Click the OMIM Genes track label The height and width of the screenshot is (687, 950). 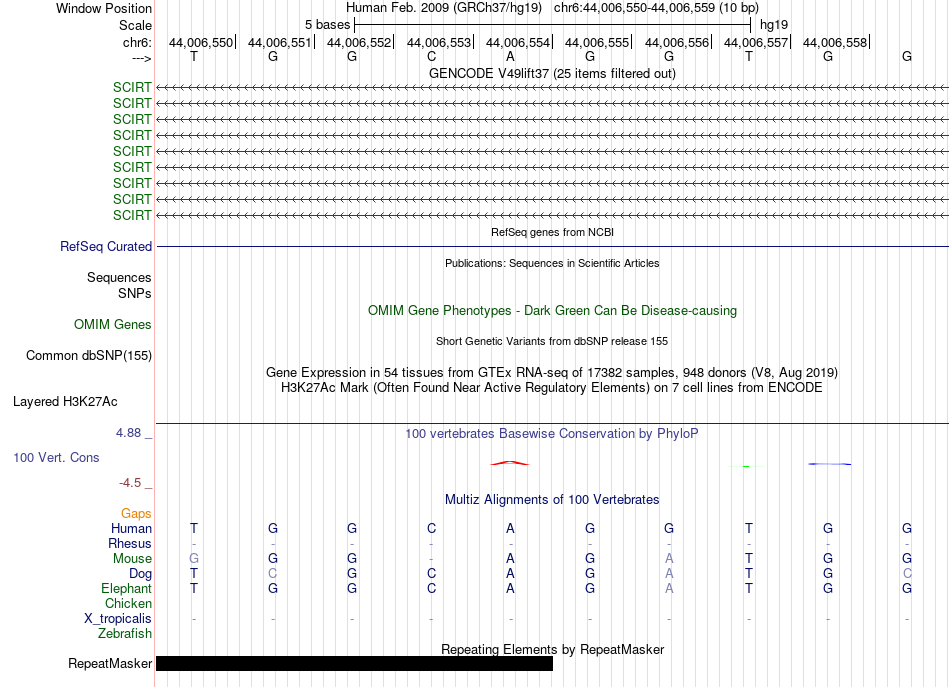point(112,324)
